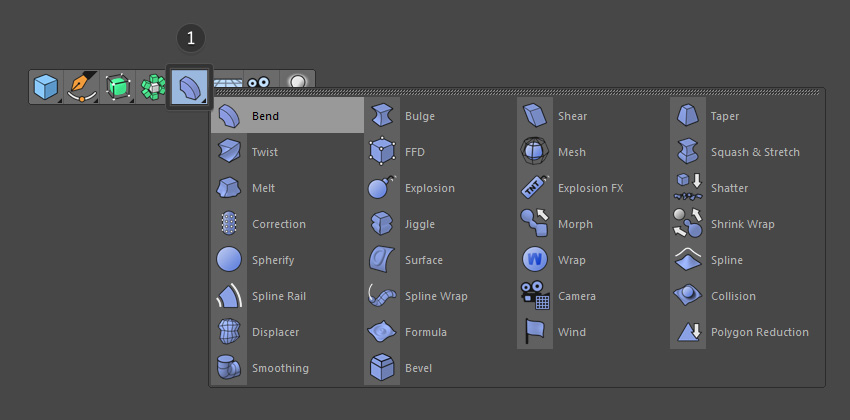Pick the Explosion deformer

[x=429, y=188]
